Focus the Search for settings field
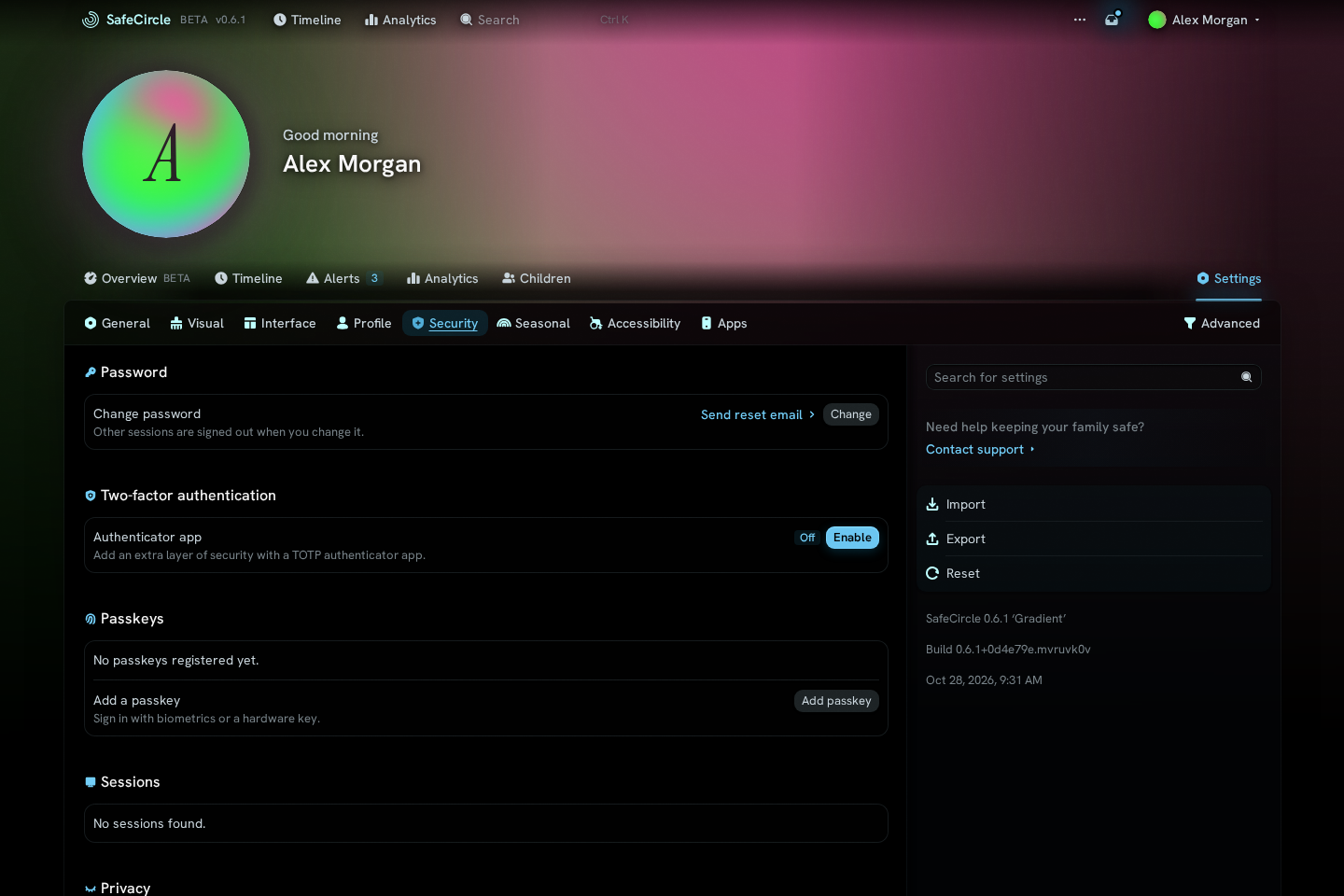The image size is (1344, 896). (1094, 377)
